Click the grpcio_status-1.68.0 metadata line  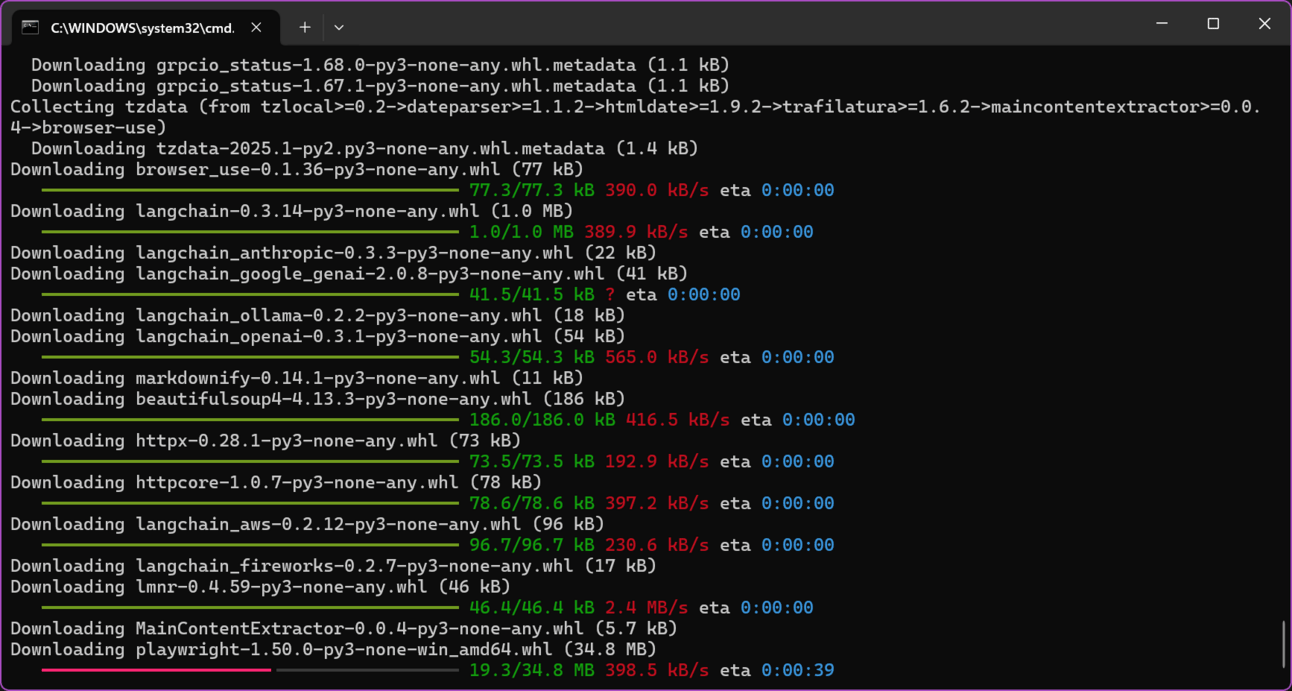(380, 65)
